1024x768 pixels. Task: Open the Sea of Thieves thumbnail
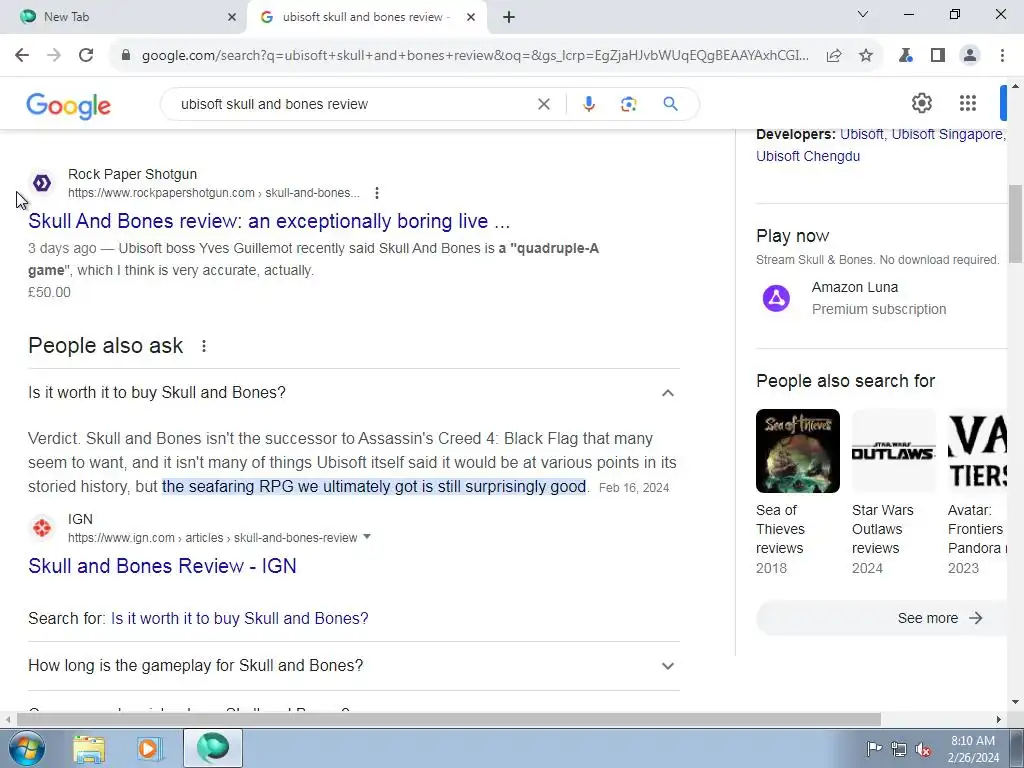click(x=797, y=451)
